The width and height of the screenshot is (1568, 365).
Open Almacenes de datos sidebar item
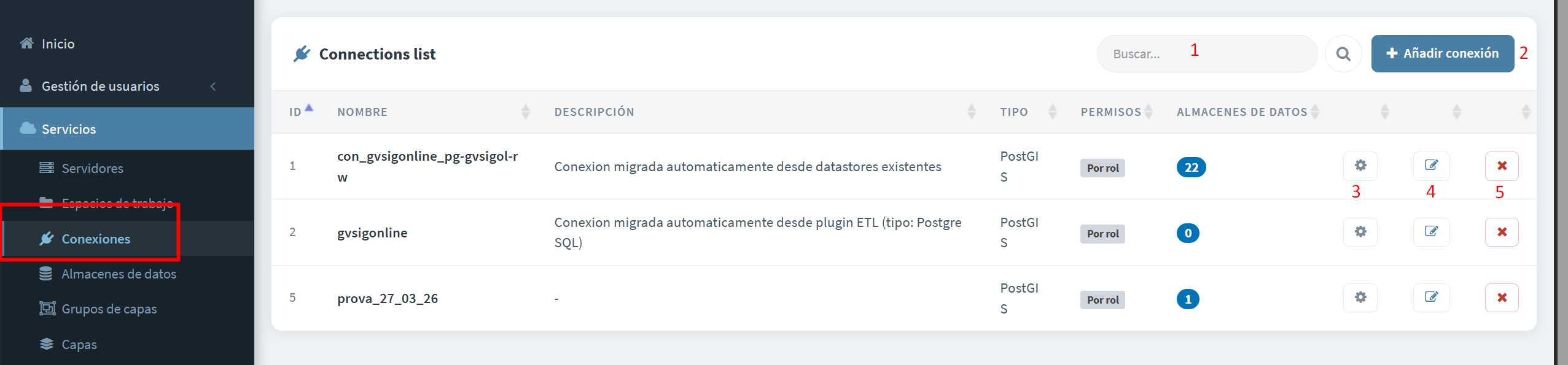click(119, 274)
